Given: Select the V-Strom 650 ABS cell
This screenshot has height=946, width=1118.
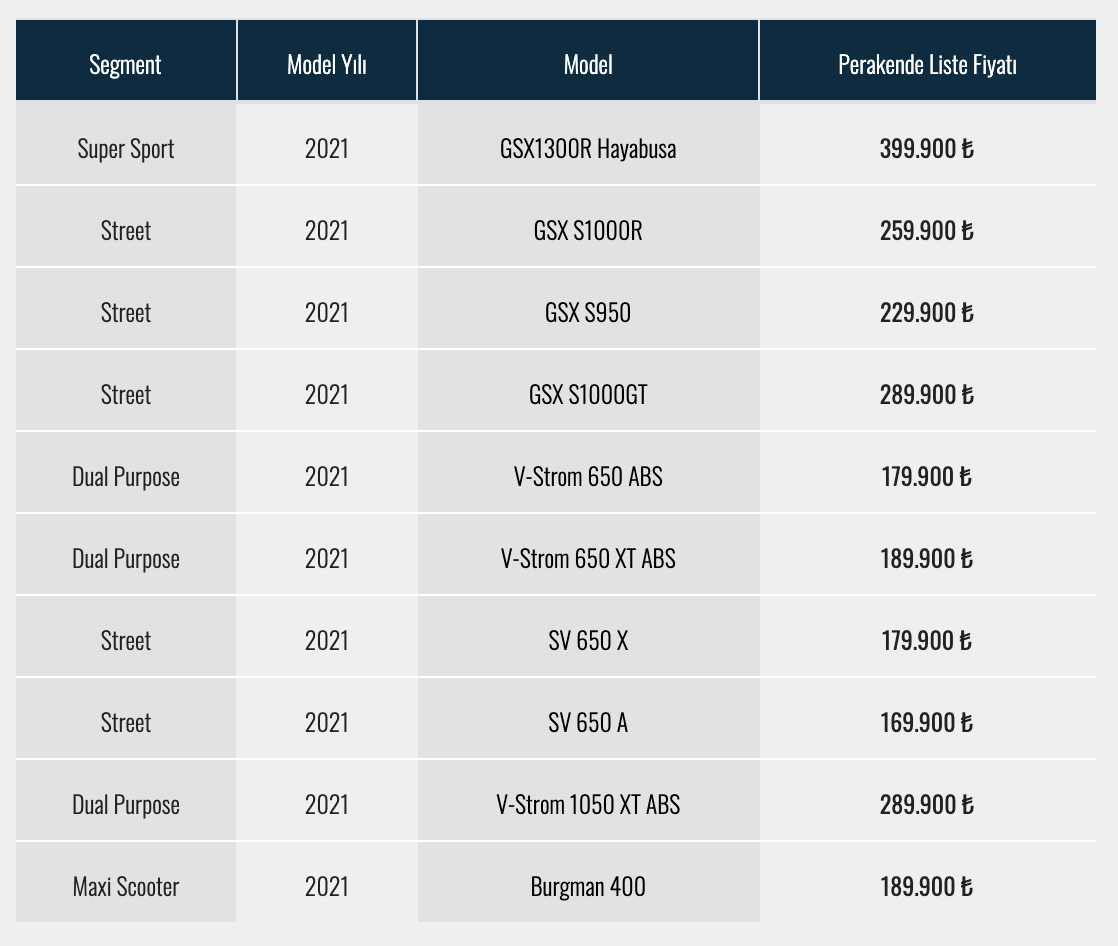Looking at the screenshot, I should 588,477.
